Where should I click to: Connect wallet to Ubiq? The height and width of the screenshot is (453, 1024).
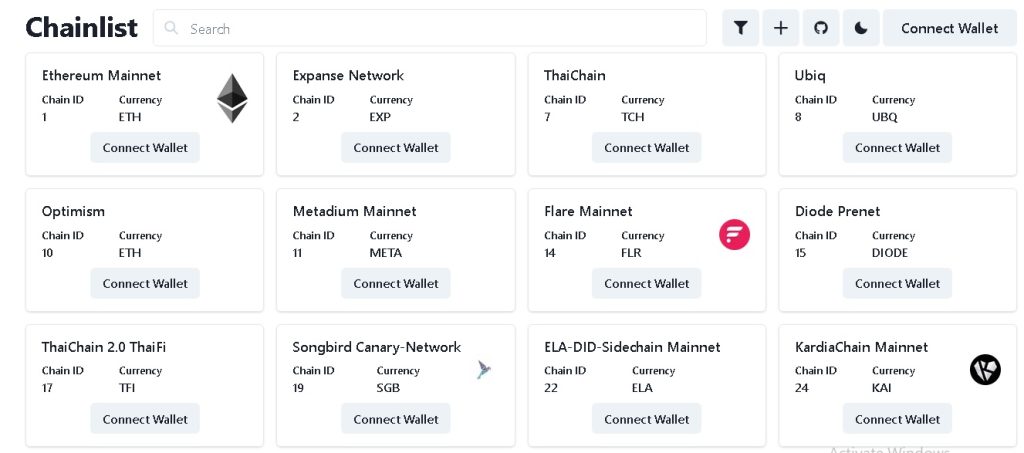(898, 148)
